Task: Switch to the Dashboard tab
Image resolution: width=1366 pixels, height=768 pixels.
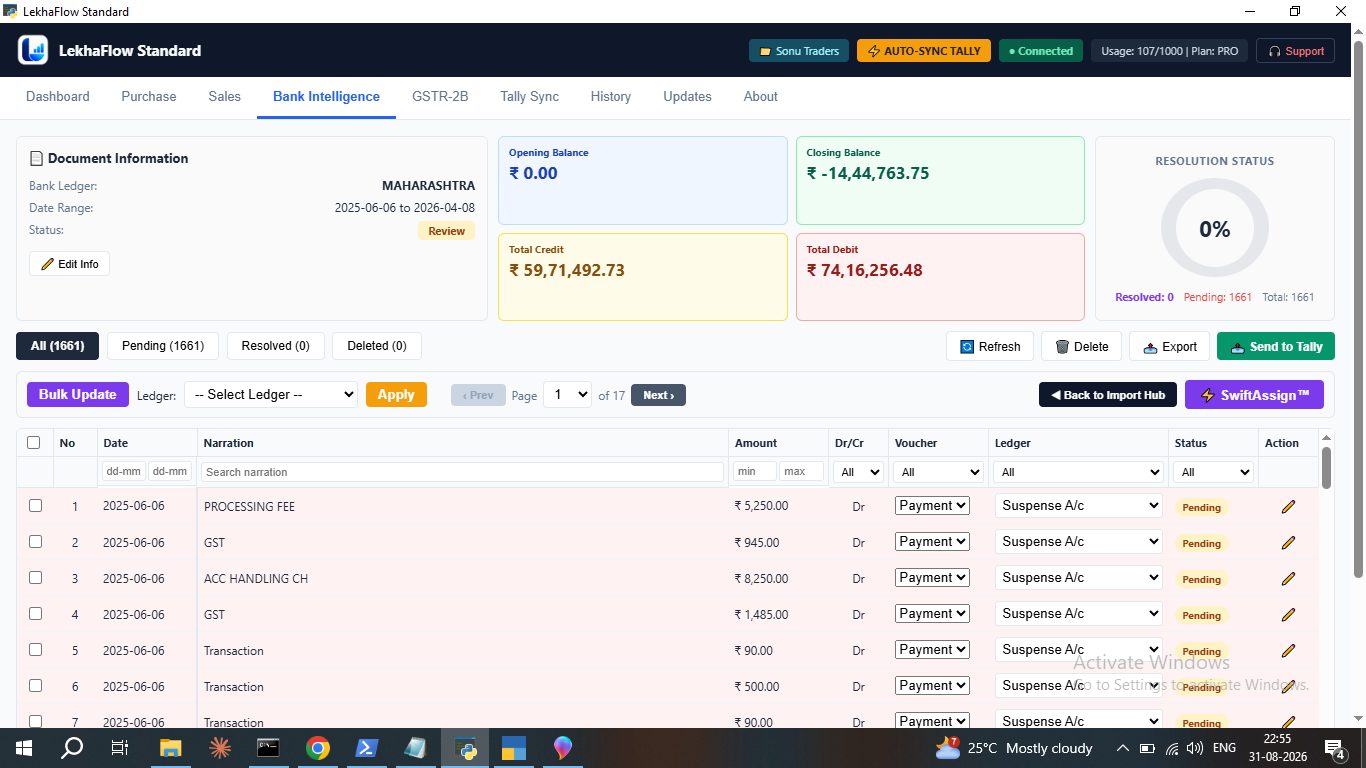Action: pos(58,97)
